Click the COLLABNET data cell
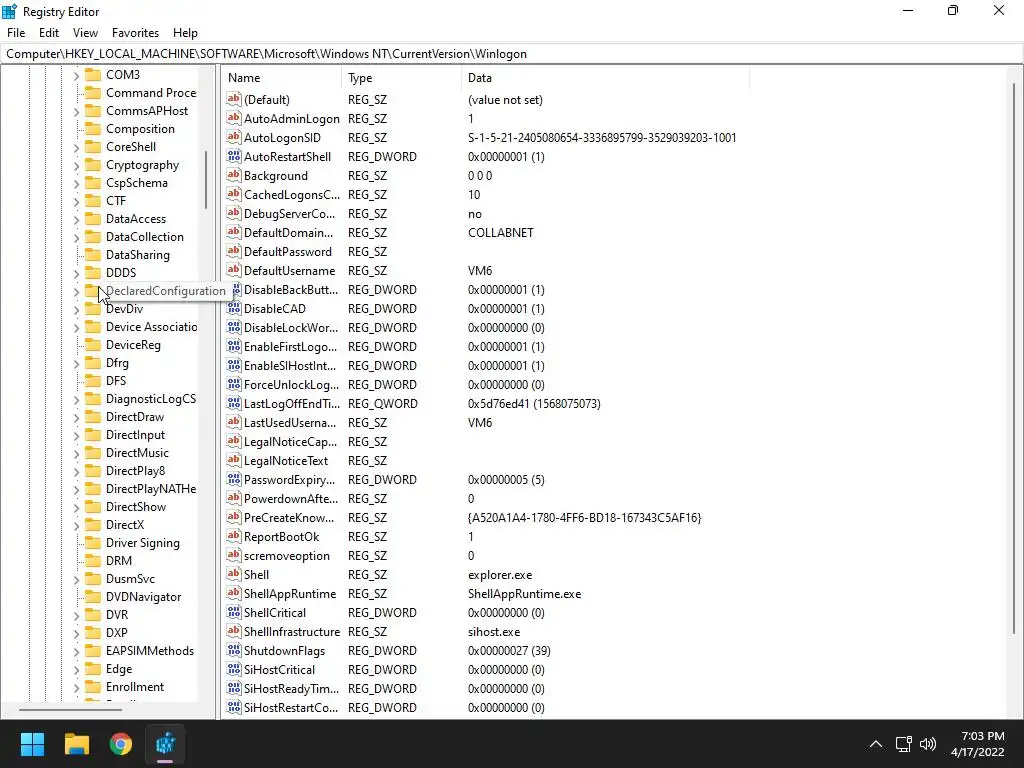 pyautogui.click(x=501, y=232)
